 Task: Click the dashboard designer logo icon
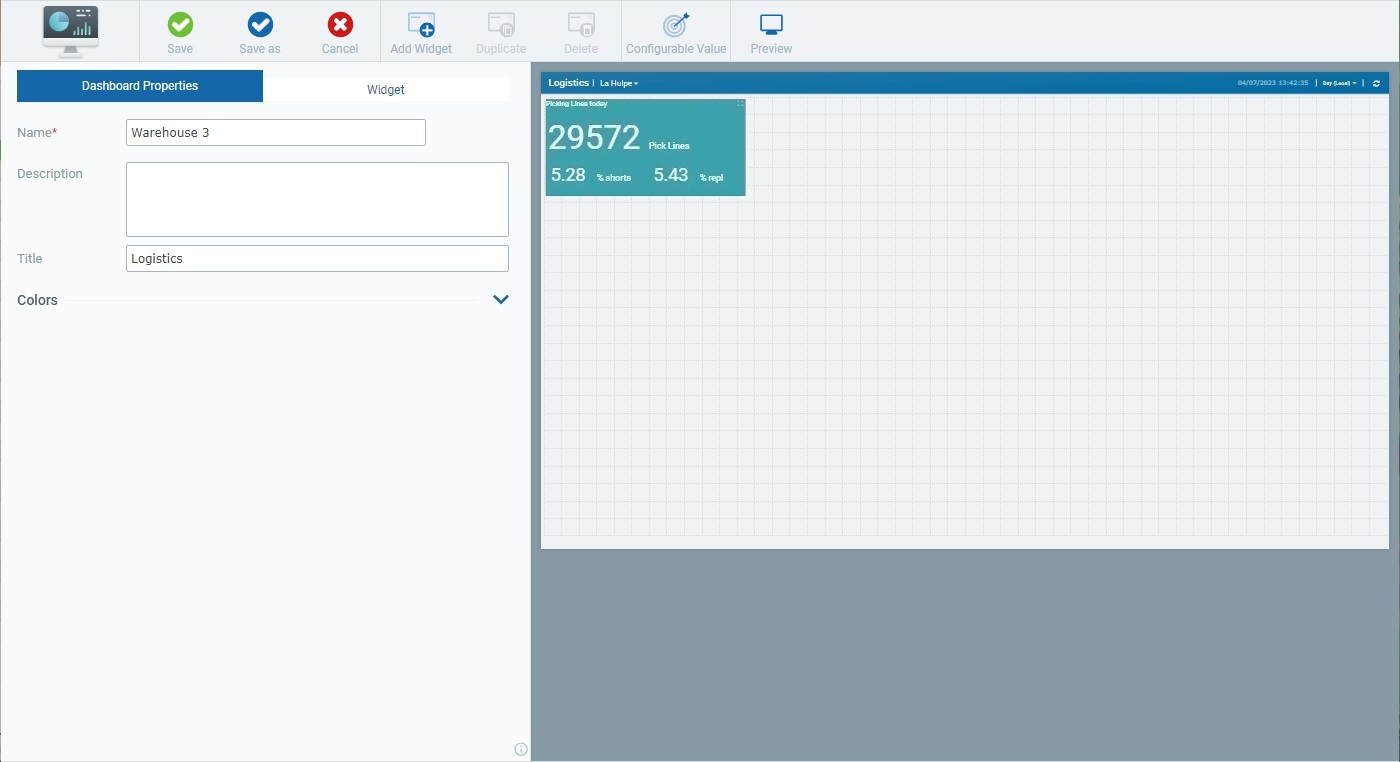tap(70, 30)
